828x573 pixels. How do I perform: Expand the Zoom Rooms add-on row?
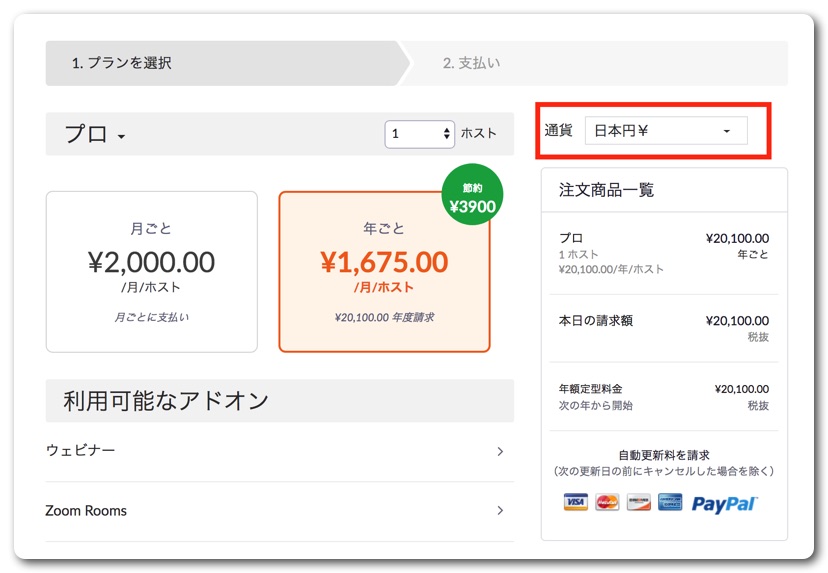[x=500, y=511]
